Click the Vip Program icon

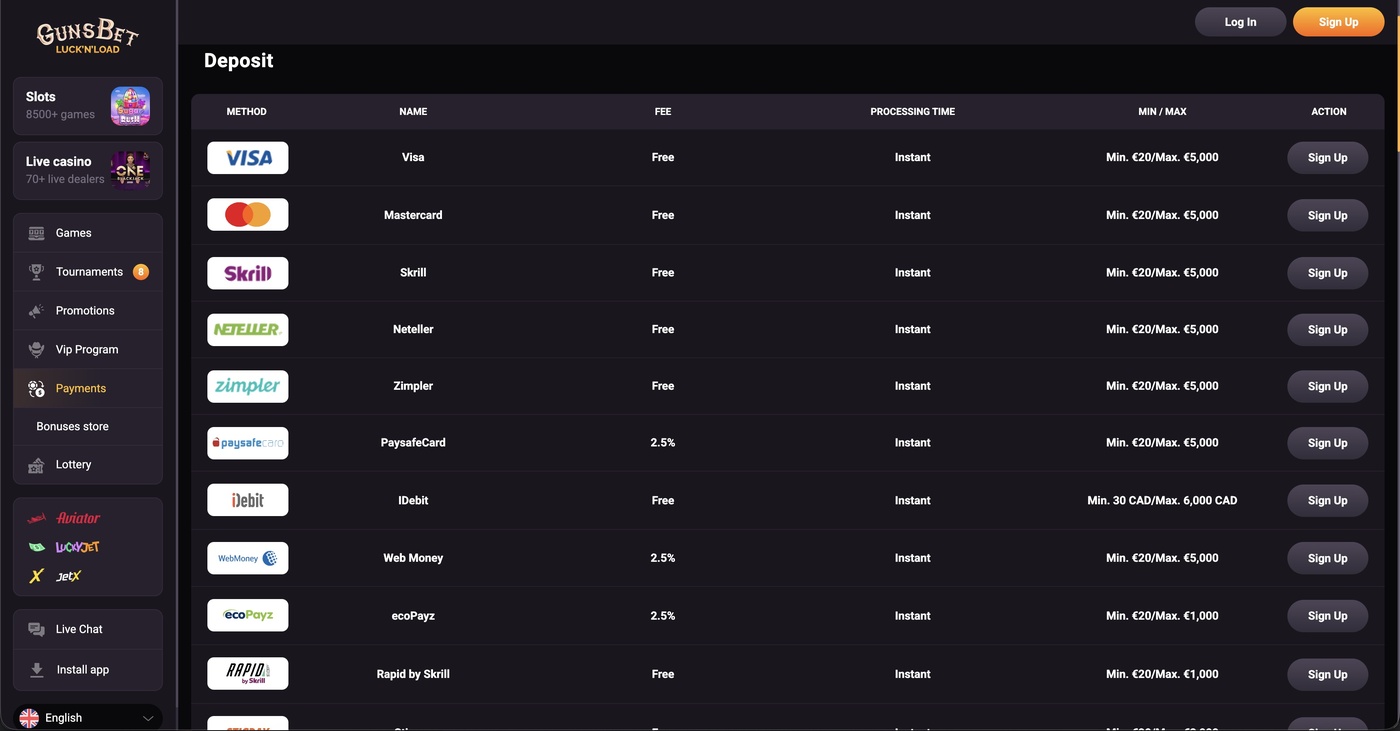click(x=37, y=350)
